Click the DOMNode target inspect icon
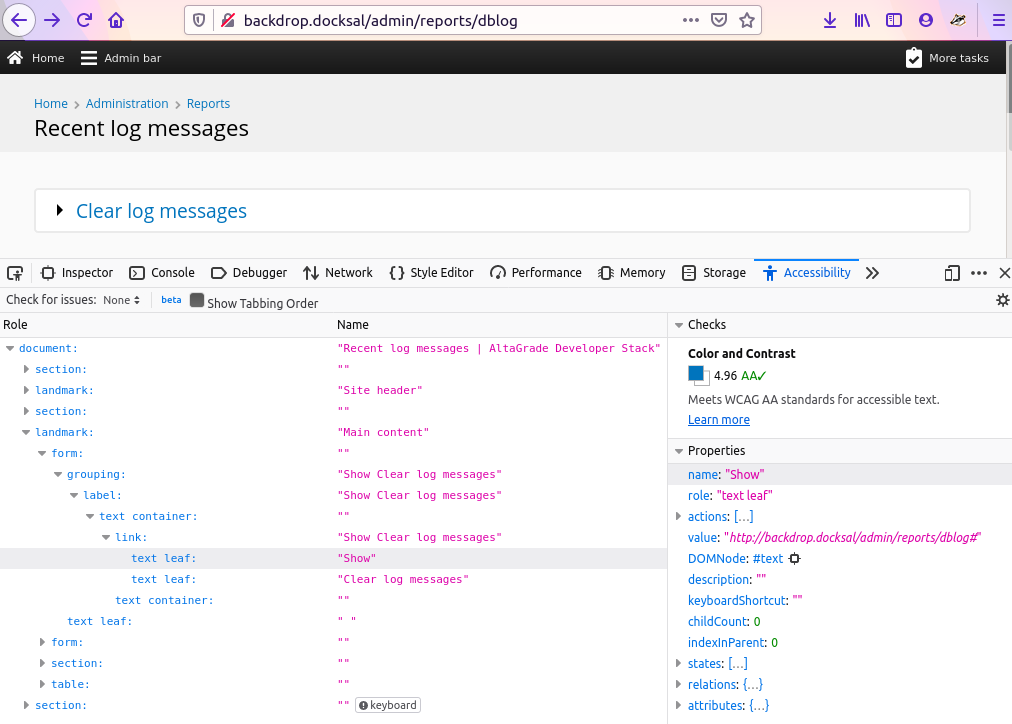The width and height of the screenshot is (1012, 724). tap(794, 559)
